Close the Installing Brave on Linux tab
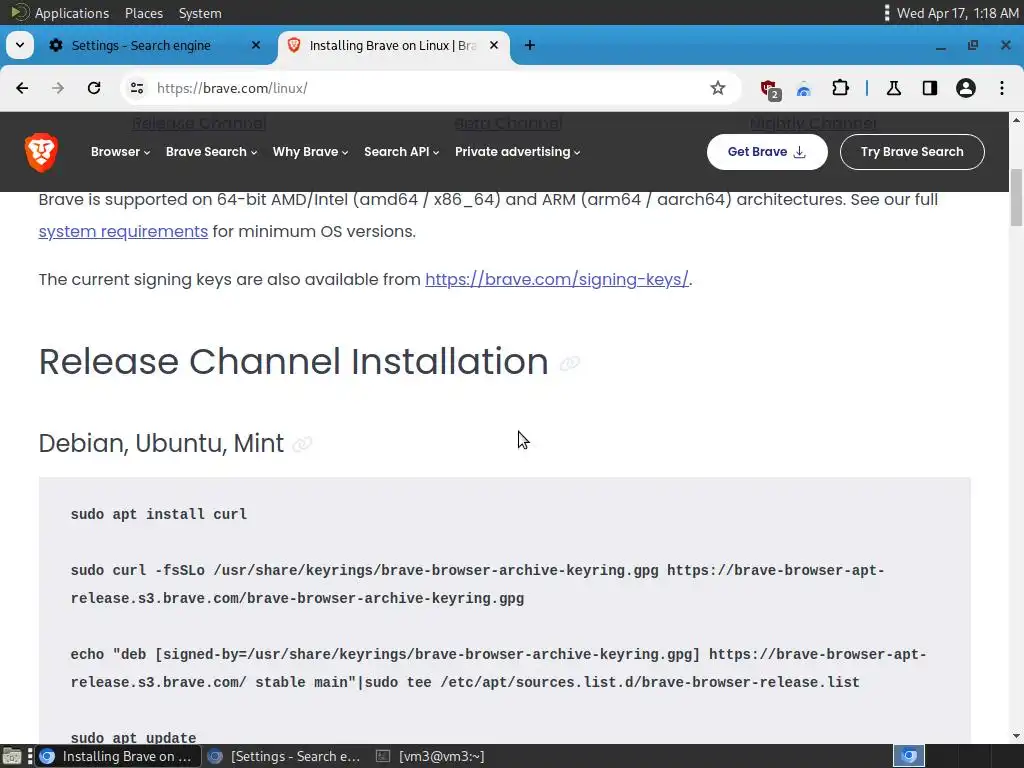The height and width of the screenshot is (768, 1024). 494,45
